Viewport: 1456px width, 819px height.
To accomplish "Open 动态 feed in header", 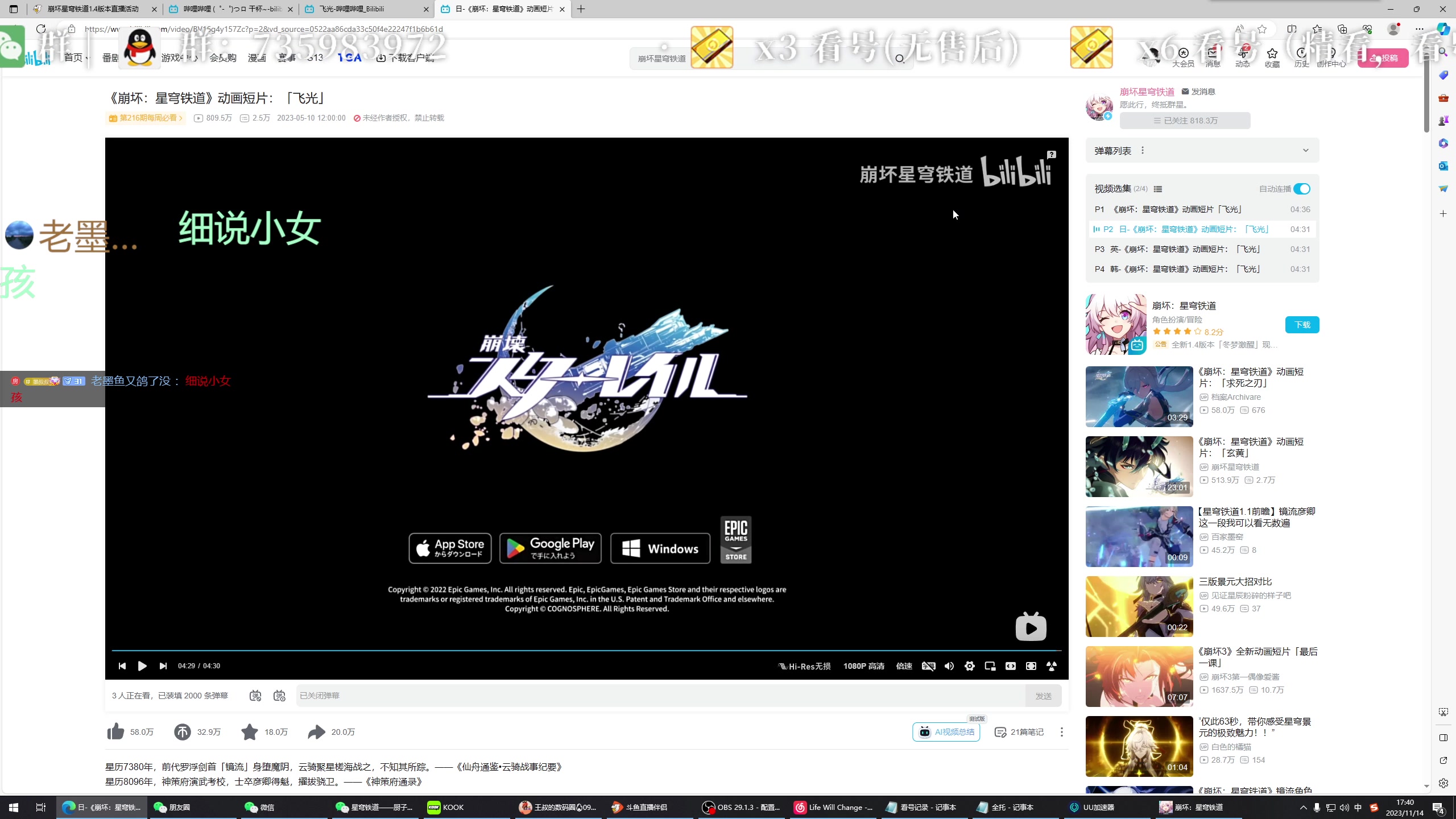I will 1243,58.
